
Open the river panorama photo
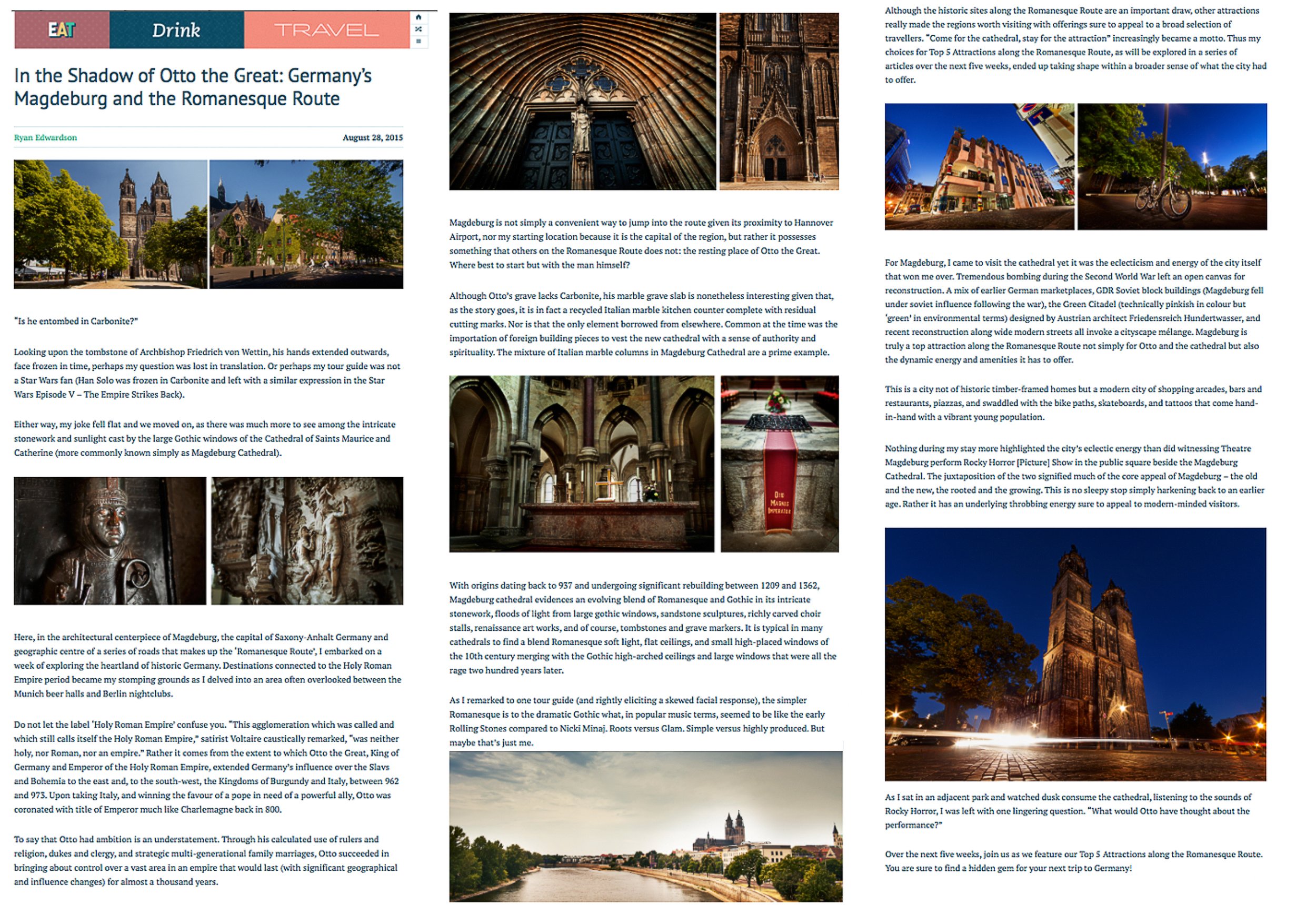(x=646, y=827)
